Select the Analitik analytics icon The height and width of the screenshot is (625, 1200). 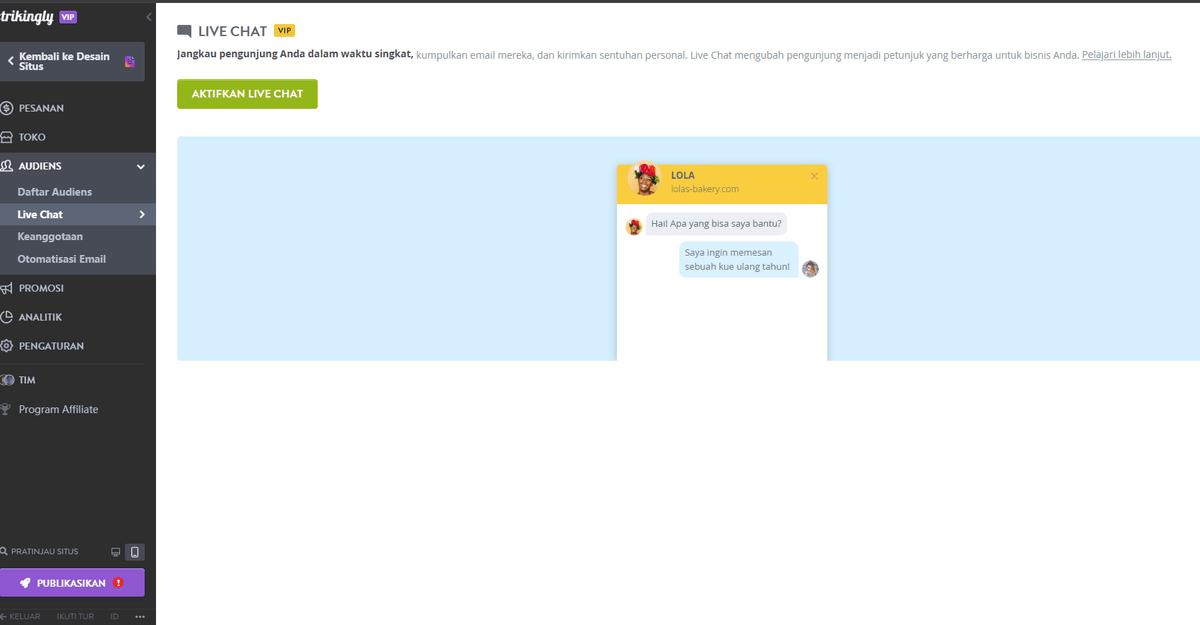pyautogui.click(x=9, y=316)
